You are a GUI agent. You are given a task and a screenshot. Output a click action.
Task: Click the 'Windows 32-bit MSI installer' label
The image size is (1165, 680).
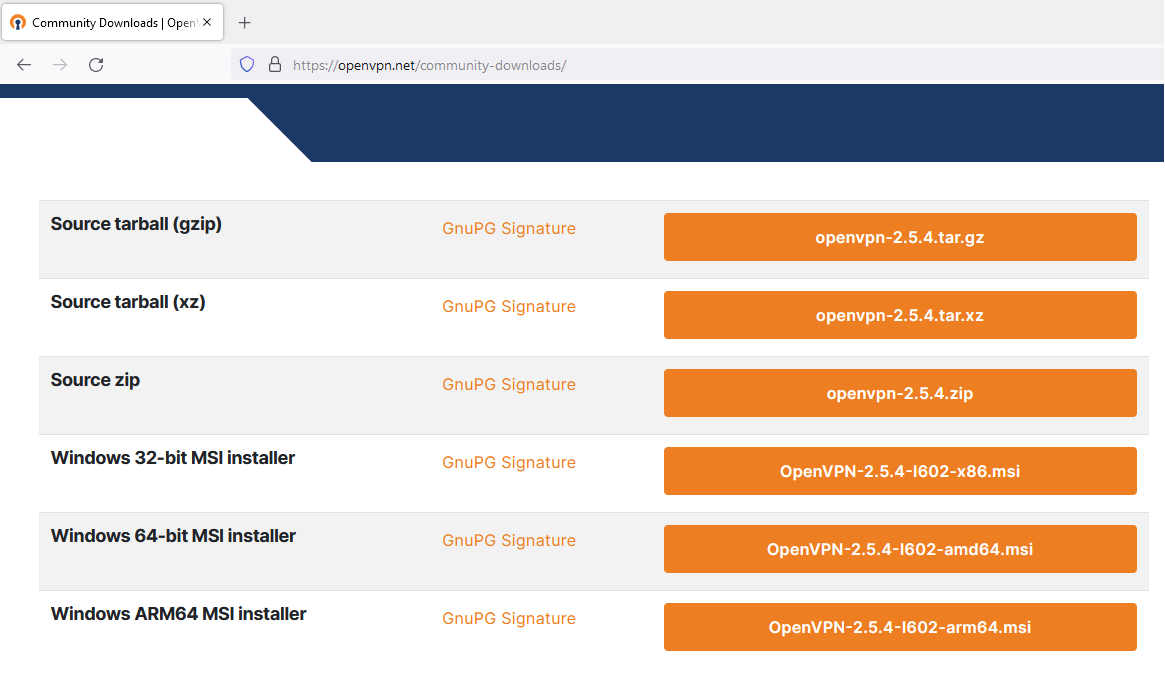click(x=172, y=458)
